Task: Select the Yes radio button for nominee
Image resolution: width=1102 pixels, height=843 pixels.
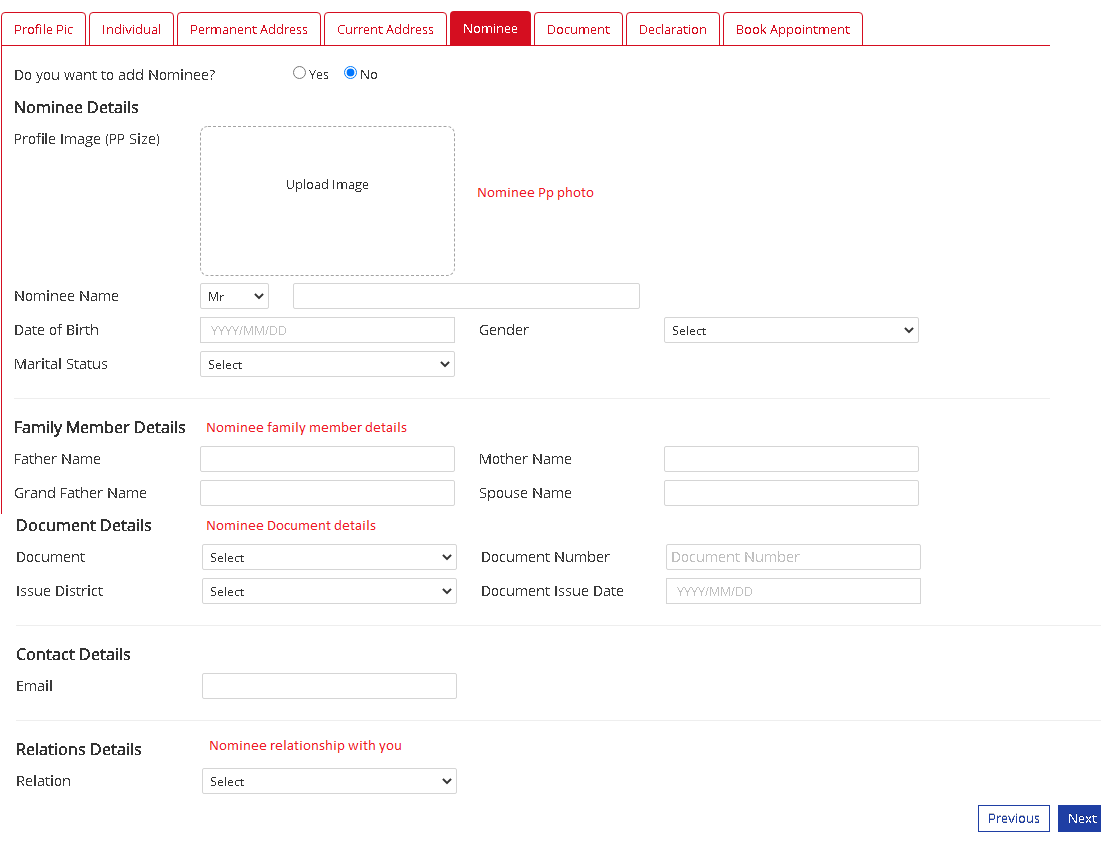Action: (x=299, y=73)
